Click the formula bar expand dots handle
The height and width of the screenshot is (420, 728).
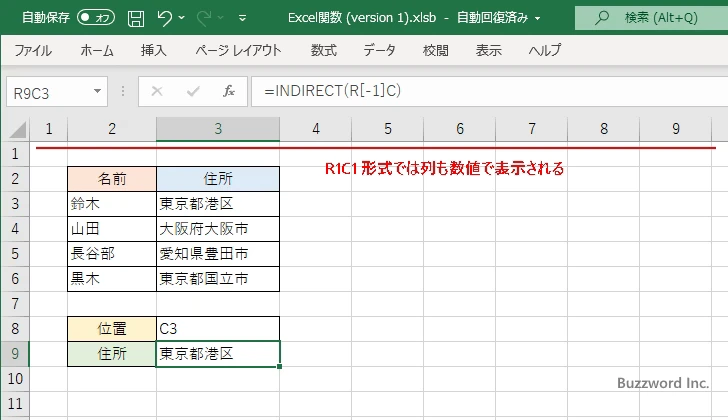click(123, 91)
